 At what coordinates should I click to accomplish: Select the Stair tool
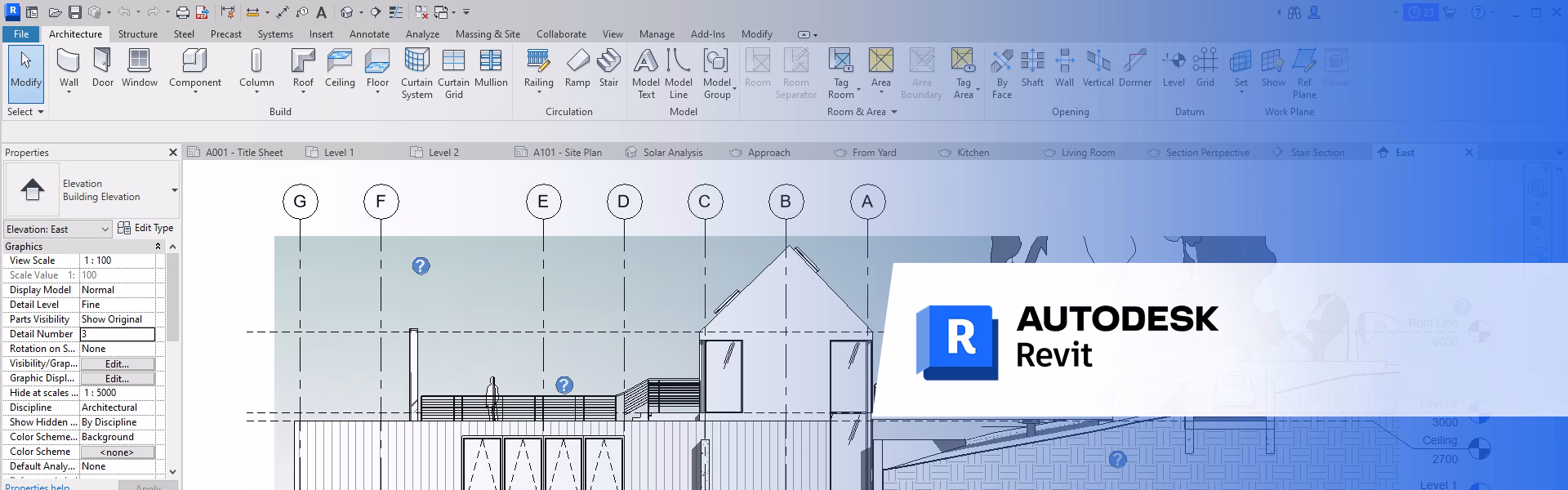click(x=608, y=67)
